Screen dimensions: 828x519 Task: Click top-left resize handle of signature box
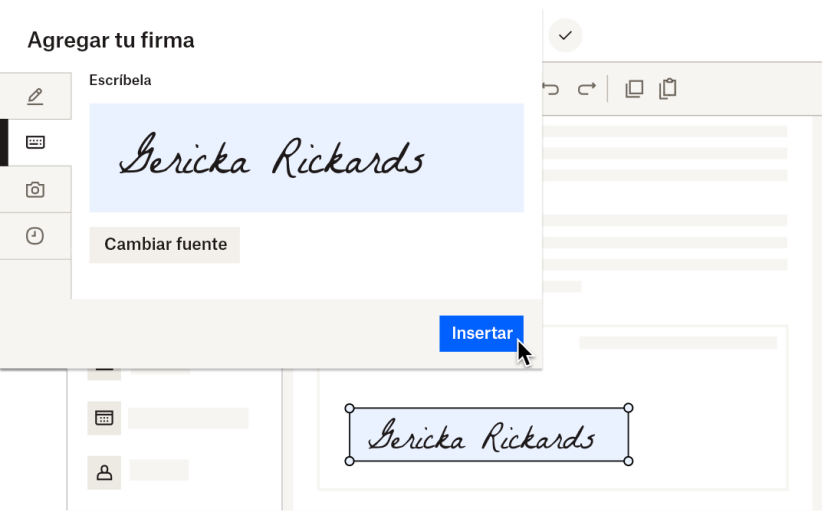point(349,408)
